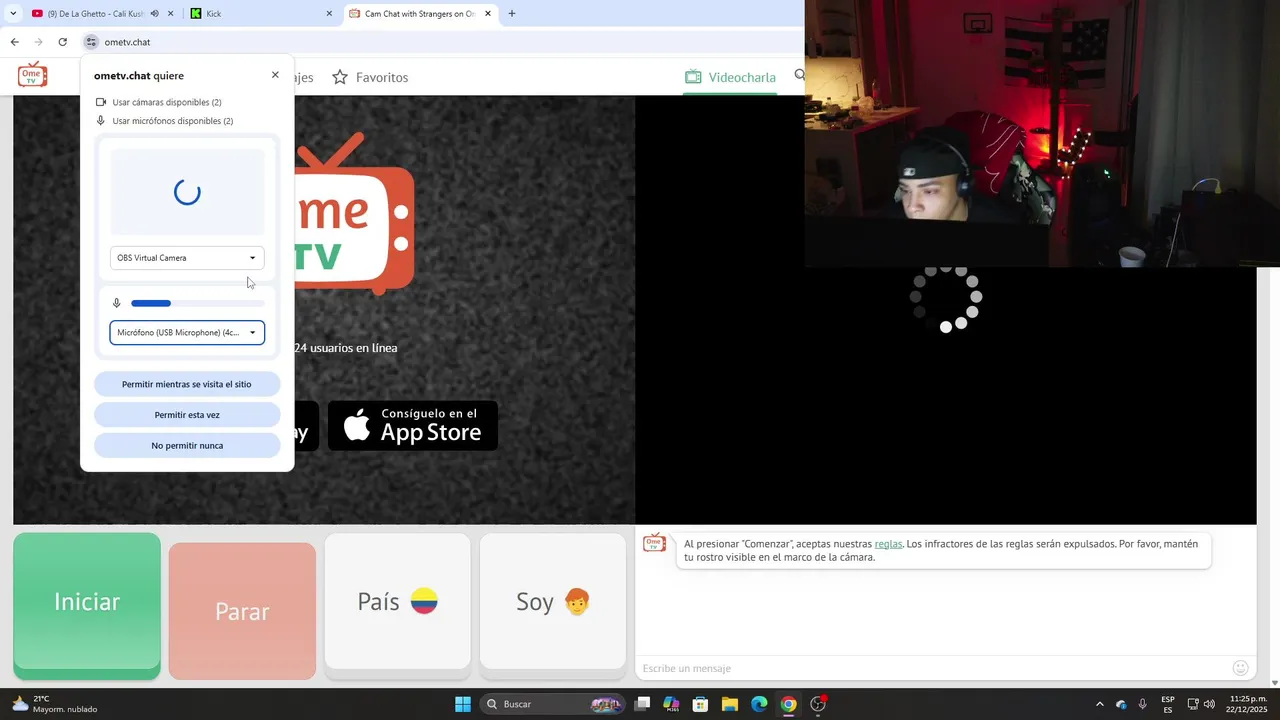Close the Cam Chat with Strangers tab

[x=488, y=14]
